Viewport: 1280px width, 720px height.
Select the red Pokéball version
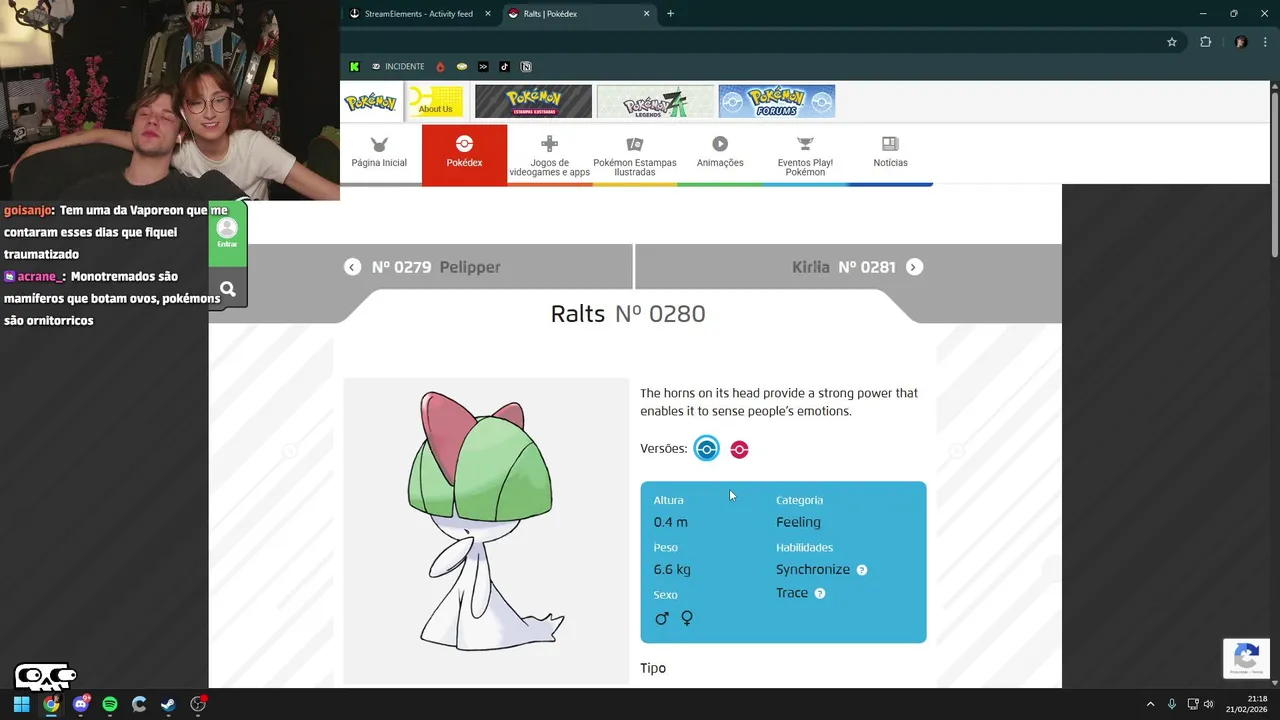click(739, 449)
